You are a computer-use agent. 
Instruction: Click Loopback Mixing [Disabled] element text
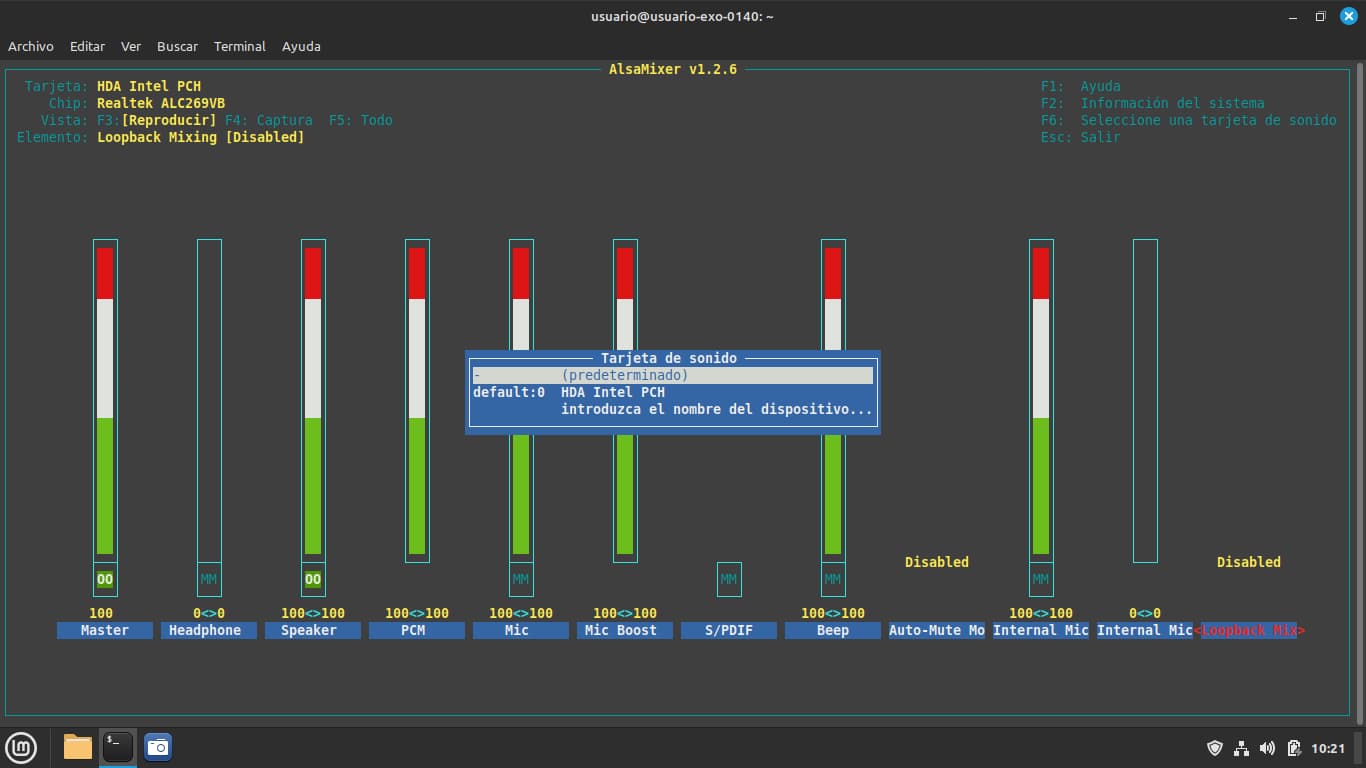201,137
